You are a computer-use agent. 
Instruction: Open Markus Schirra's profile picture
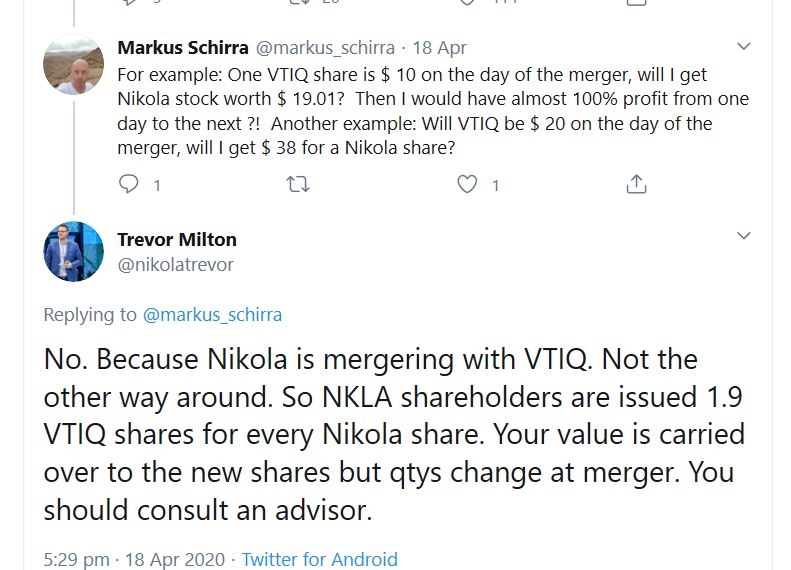[x=73, y=66]
